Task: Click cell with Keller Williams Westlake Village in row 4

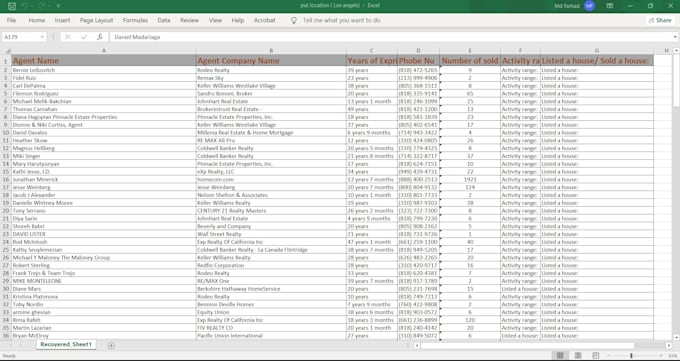Action: coord(271,85)
